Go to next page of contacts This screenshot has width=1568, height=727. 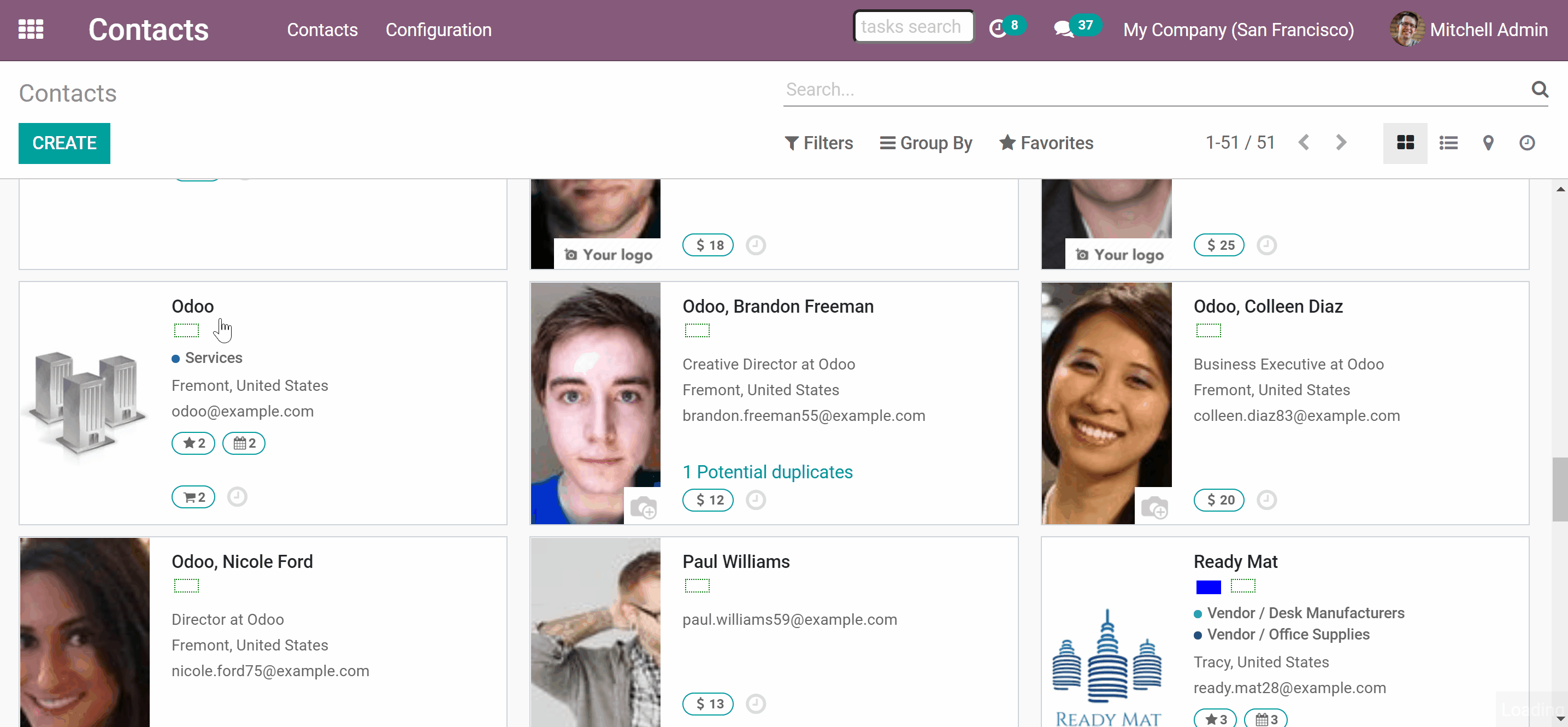[x=1341, y=143]
